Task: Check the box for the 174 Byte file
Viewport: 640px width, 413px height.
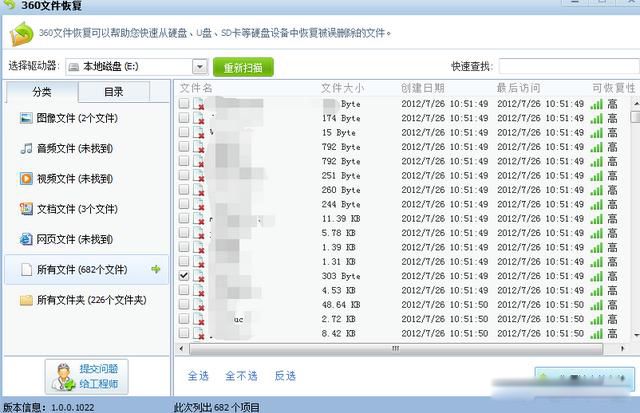Action: tap(184, 118)
